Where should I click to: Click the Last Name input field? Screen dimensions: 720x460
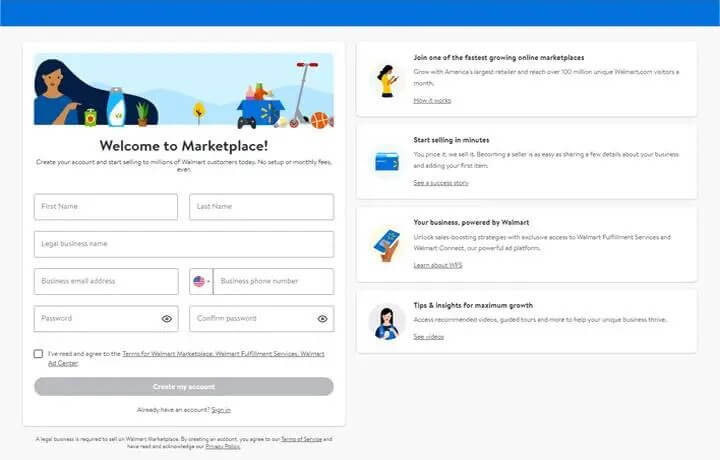tap(261, 207)
